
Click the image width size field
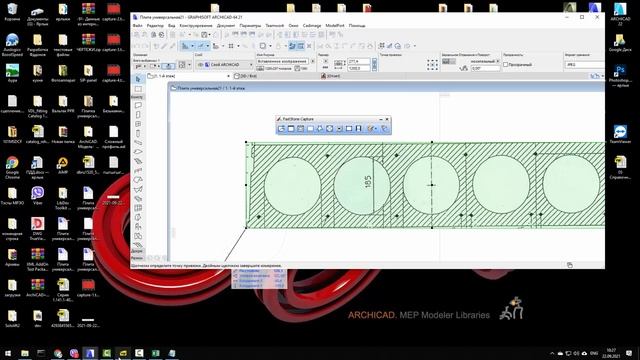pos(359,61)
